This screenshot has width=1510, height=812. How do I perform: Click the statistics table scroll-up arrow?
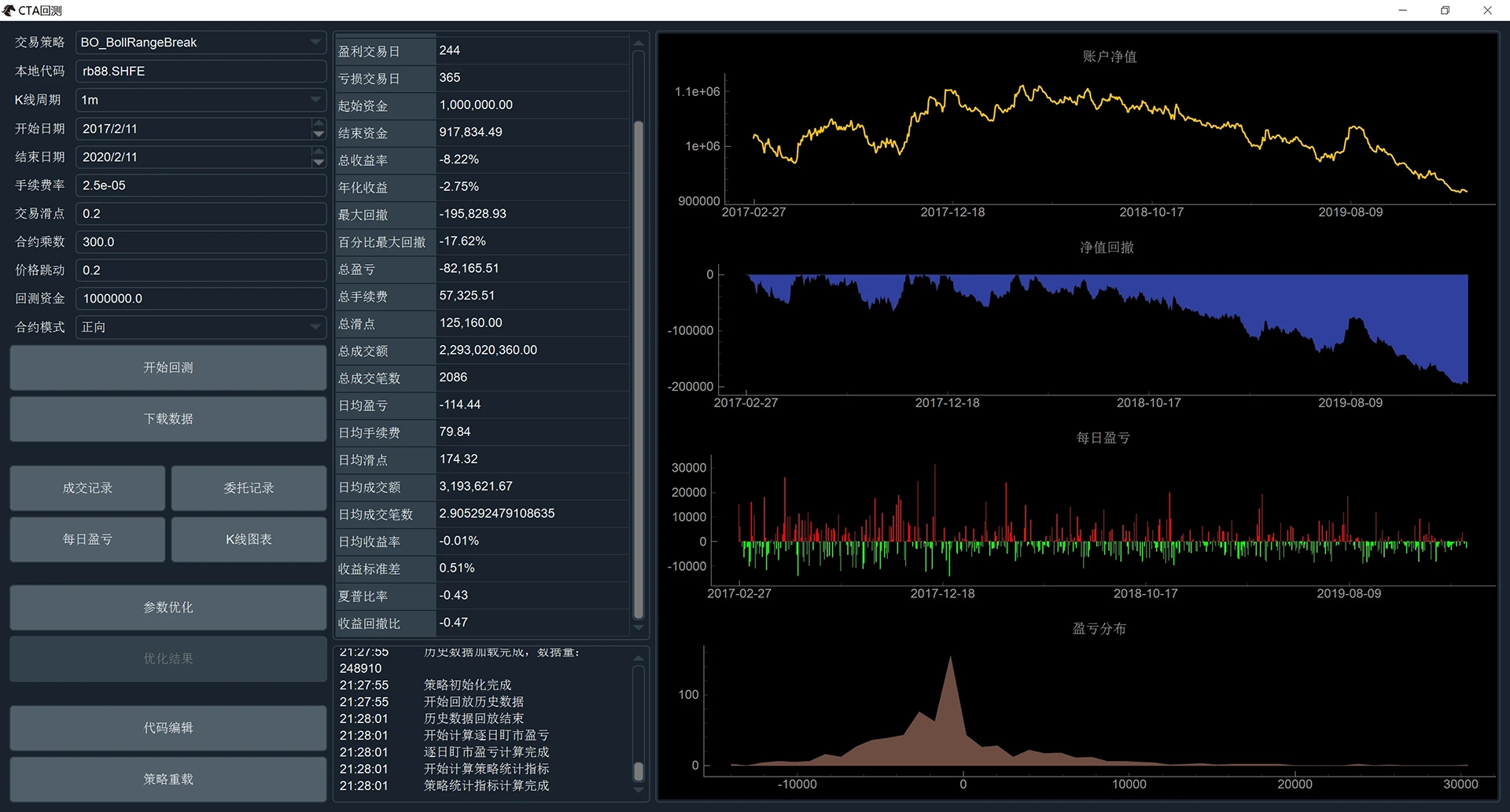point(639,42)
